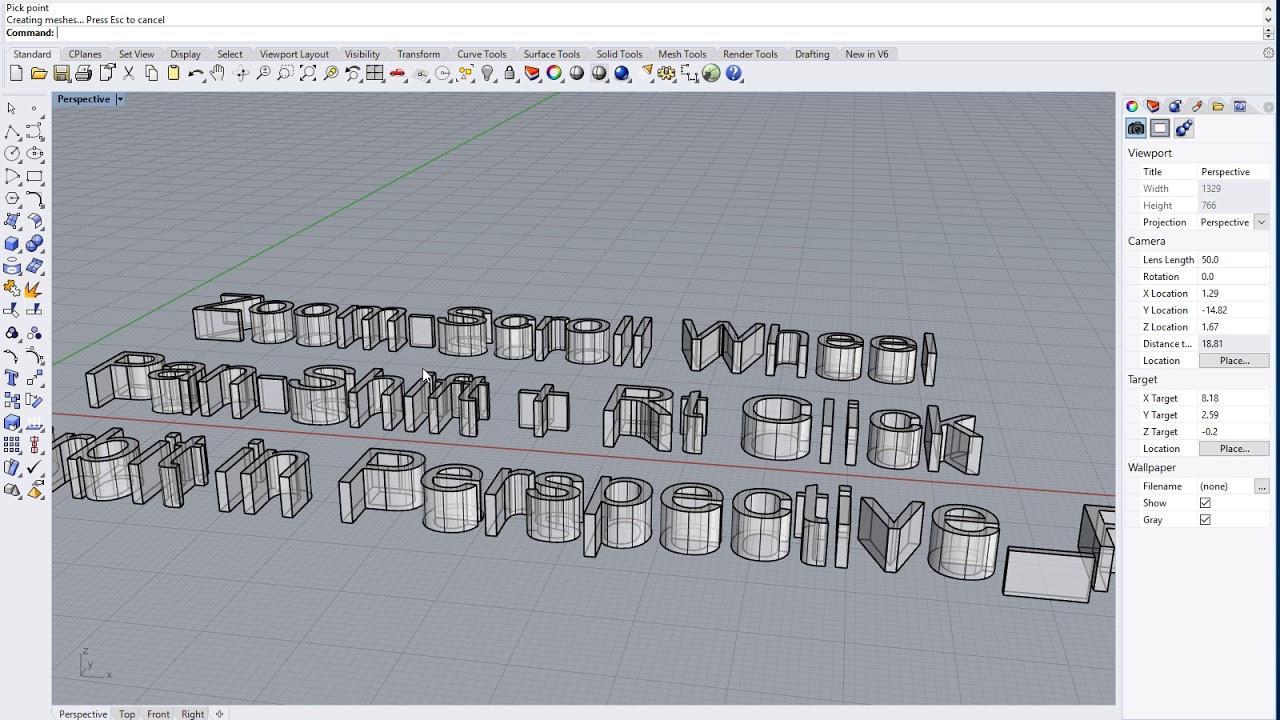Select the Circle tool
This screenshot has height=720, width=1280.
12,153
